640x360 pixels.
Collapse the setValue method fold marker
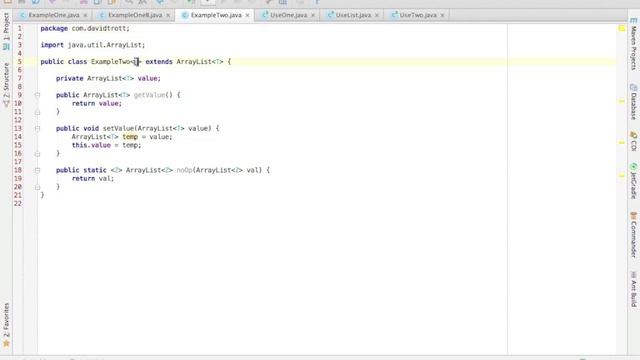(37, 129)
